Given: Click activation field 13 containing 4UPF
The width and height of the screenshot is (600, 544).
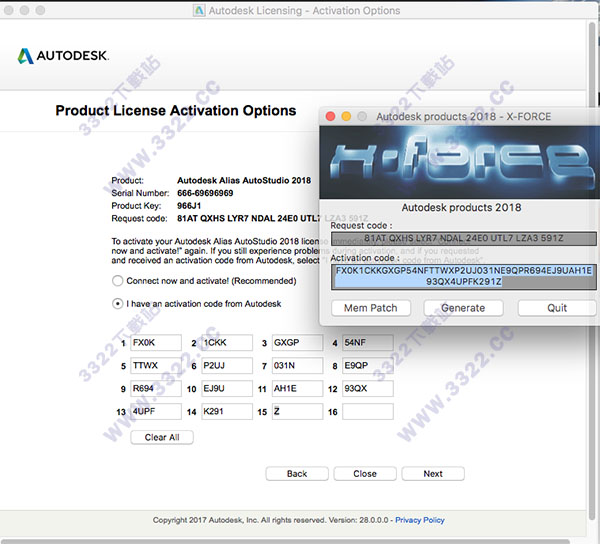Looking at the screenshot, I should (x=156, y=412).
